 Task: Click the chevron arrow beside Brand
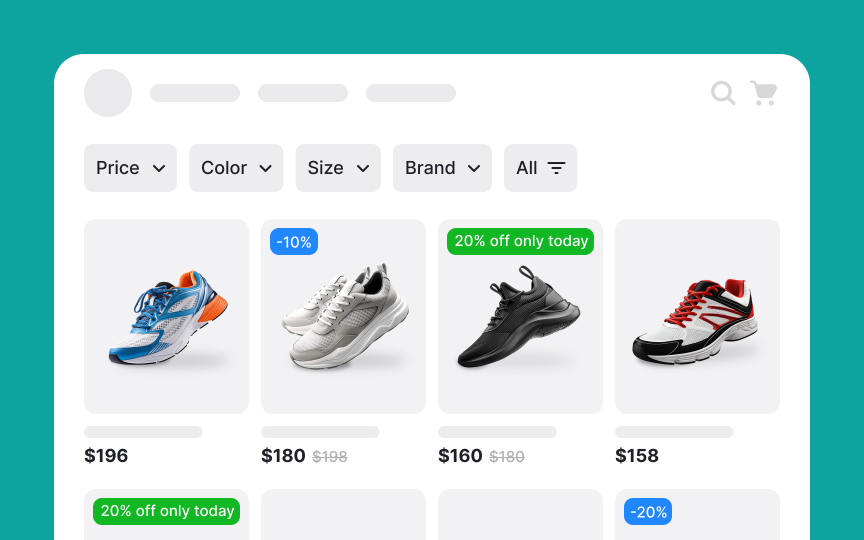click(x=474, y=169)
